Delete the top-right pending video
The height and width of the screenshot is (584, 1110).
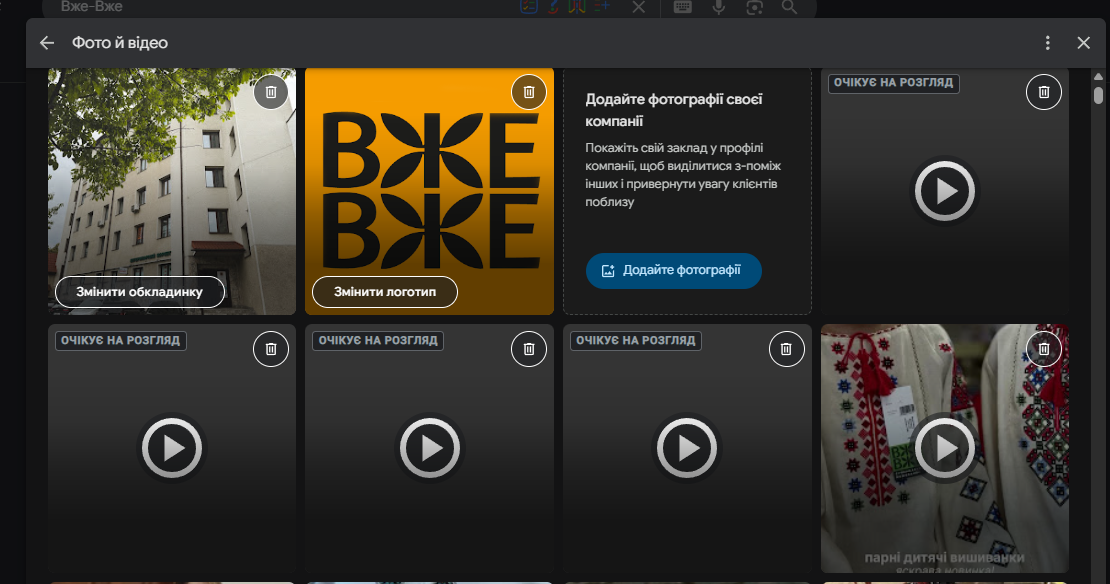point(1043,92)
